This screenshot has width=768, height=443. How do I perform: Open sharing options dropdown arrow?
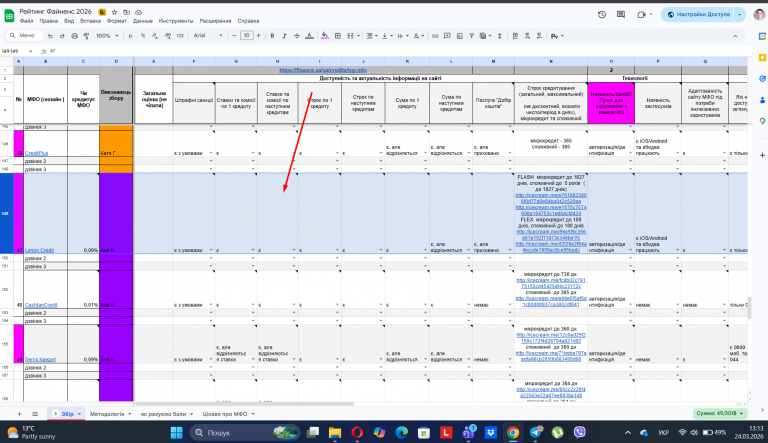click(740, 15)
